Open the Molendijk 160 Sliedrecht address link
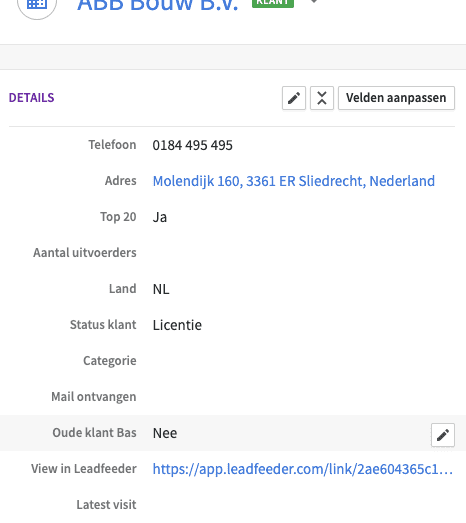The image size is (466, 523). pyautogui.click(x=294, y=181)
